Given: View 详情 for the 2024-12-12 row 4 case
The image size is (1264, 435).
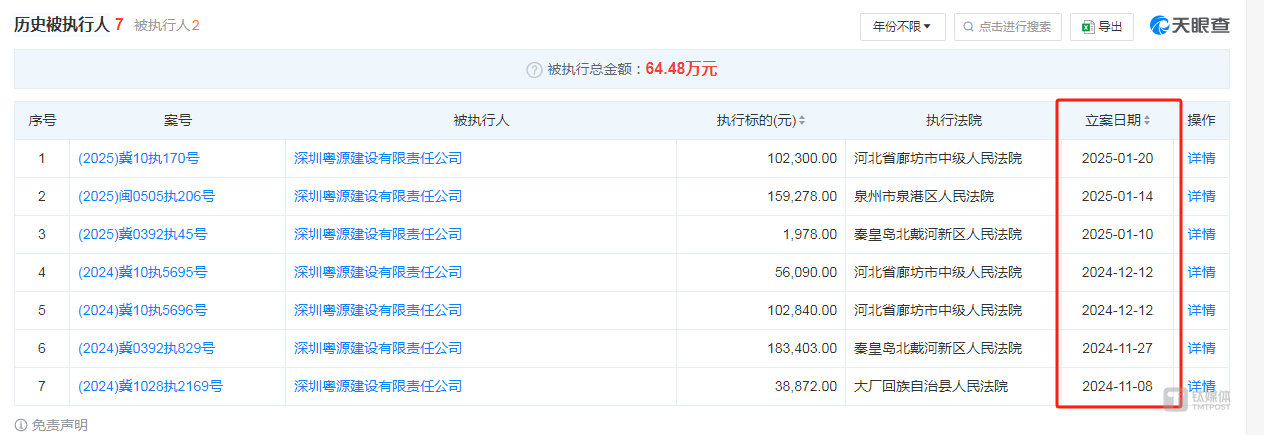Looking at the screenshot, I should tap(1201, 272).
